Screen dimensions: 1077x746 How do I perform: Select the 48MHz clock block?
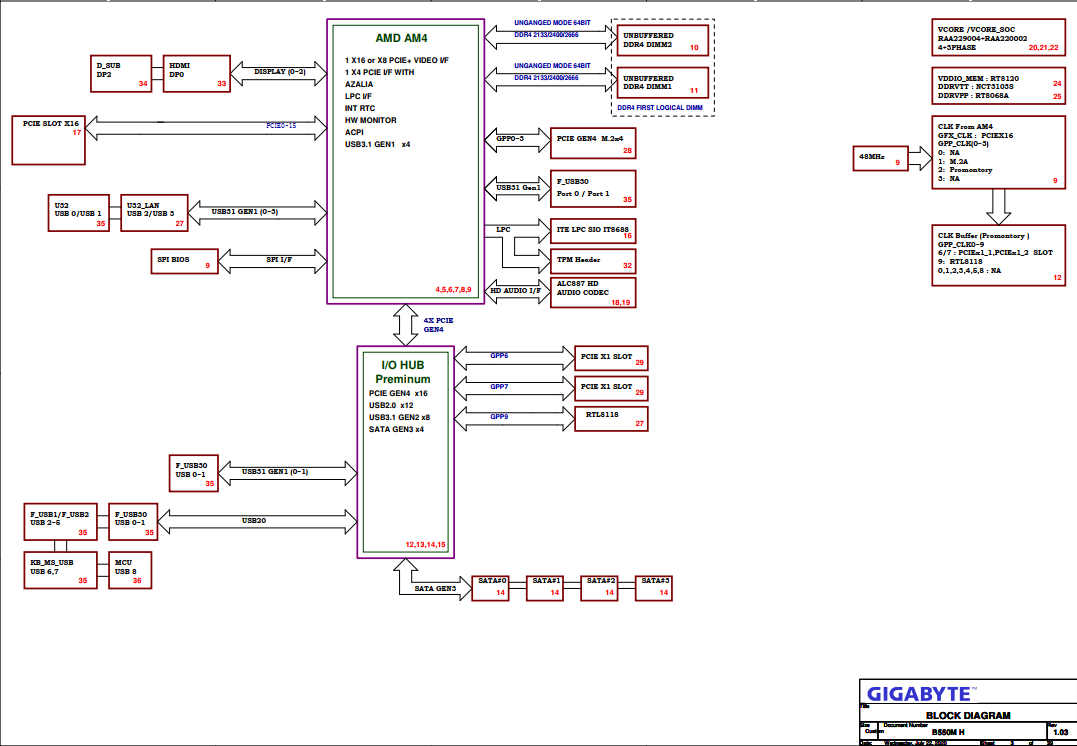click(x=881, y=158)
